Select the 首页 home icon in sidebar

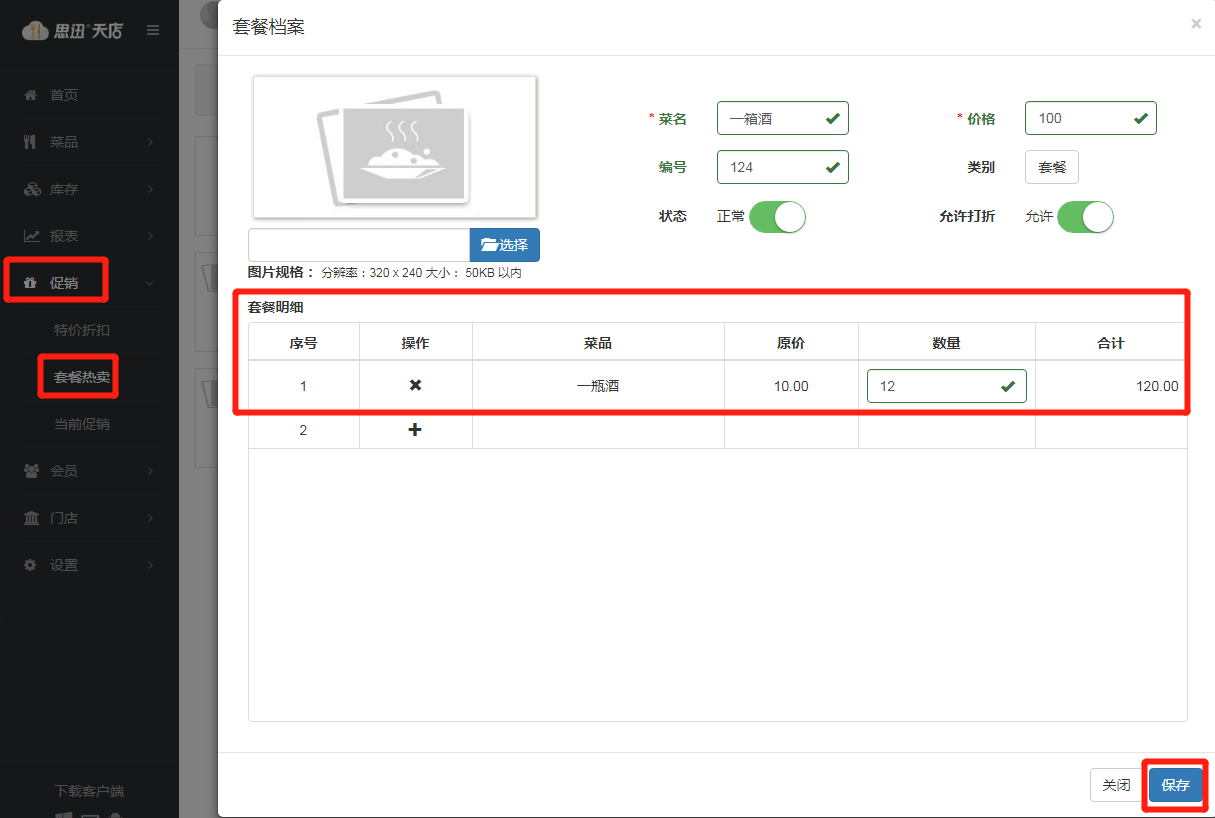32,94
